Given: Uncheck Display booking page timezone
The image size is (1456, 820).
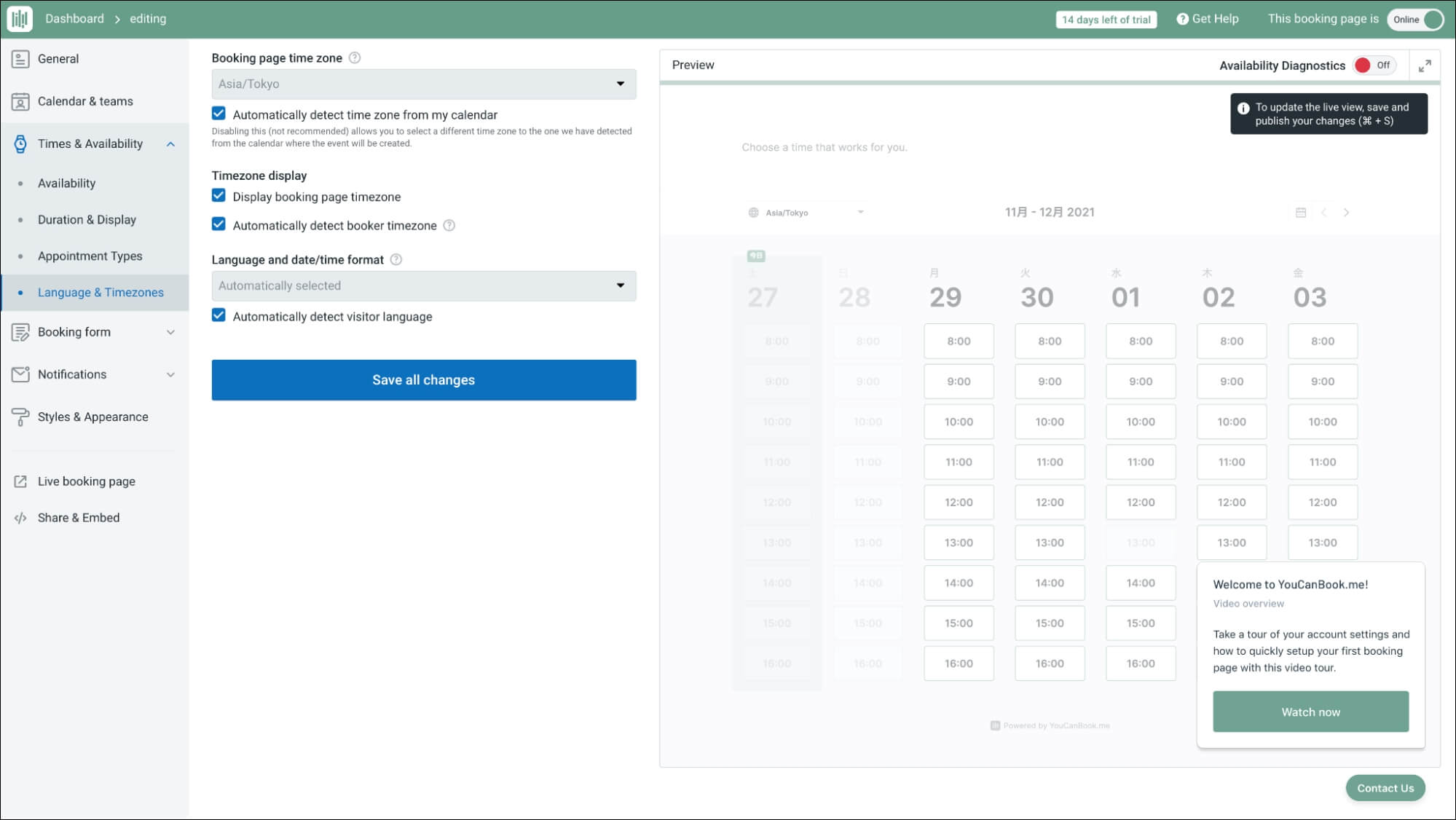Looking at the screenshot, I should pyautogui.click(x=219, y=196).
